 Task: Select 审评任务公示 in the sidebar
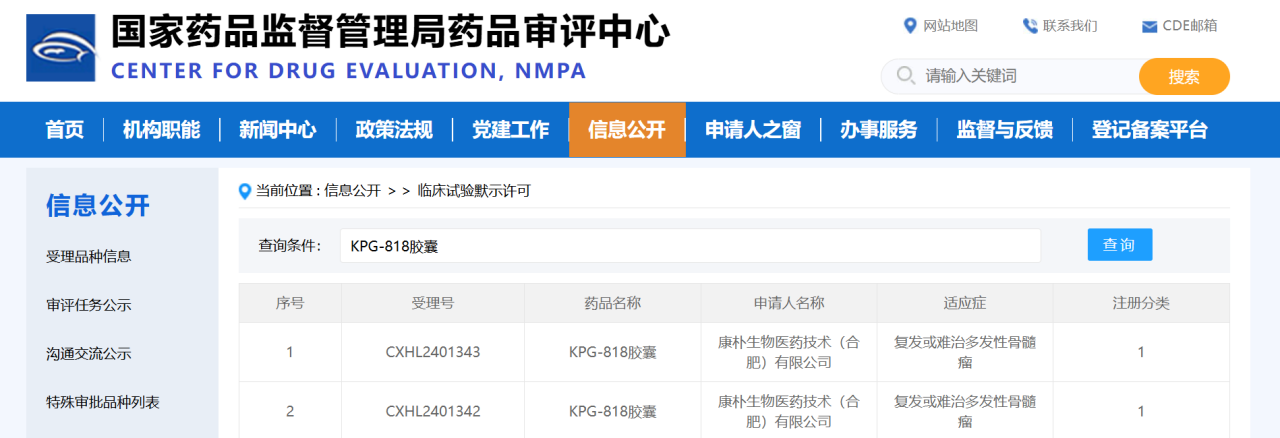pos(89,305)
